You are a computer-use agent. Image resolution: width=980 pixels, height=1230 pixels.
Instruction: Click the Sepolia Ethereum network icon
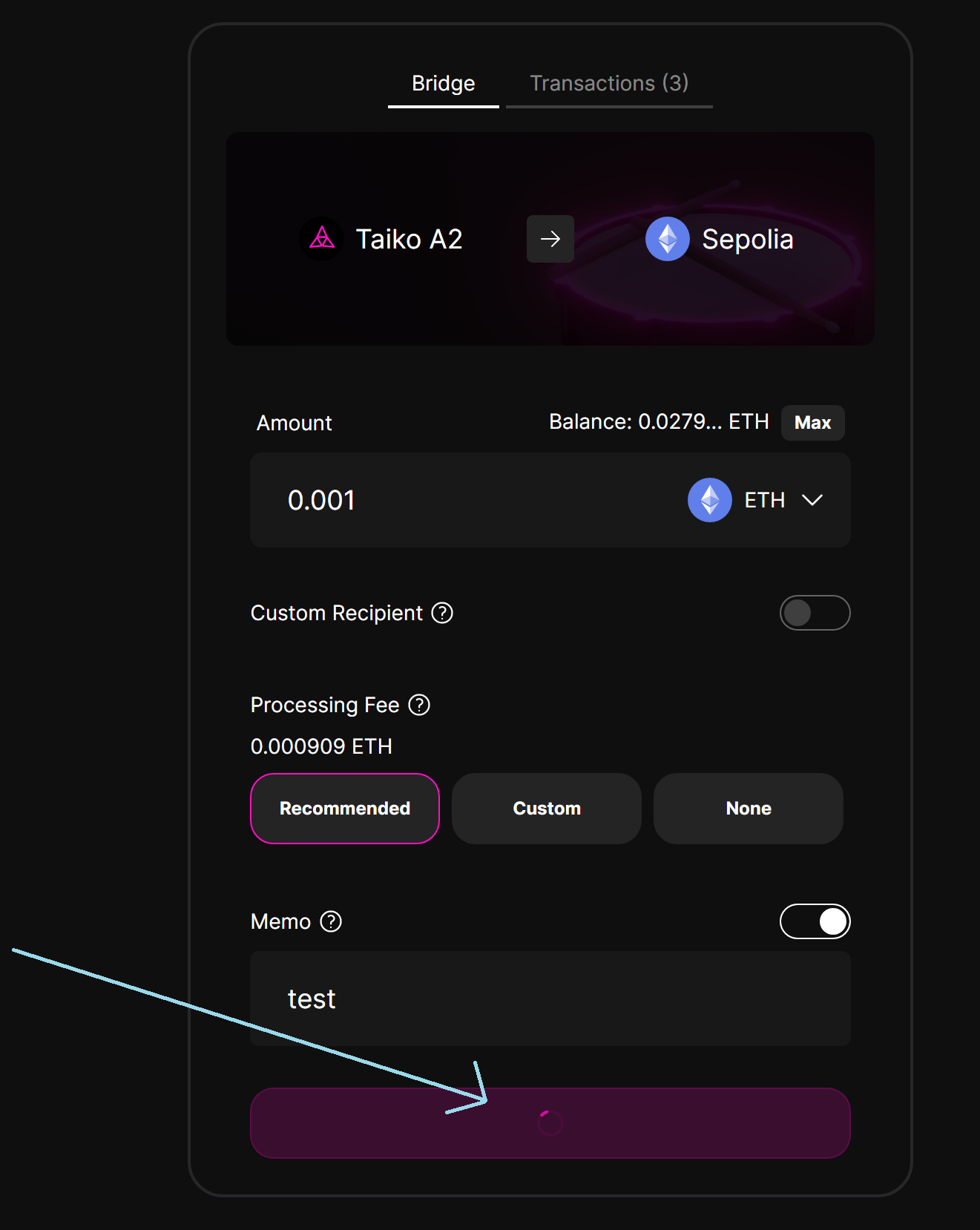[x=667, y=239]
